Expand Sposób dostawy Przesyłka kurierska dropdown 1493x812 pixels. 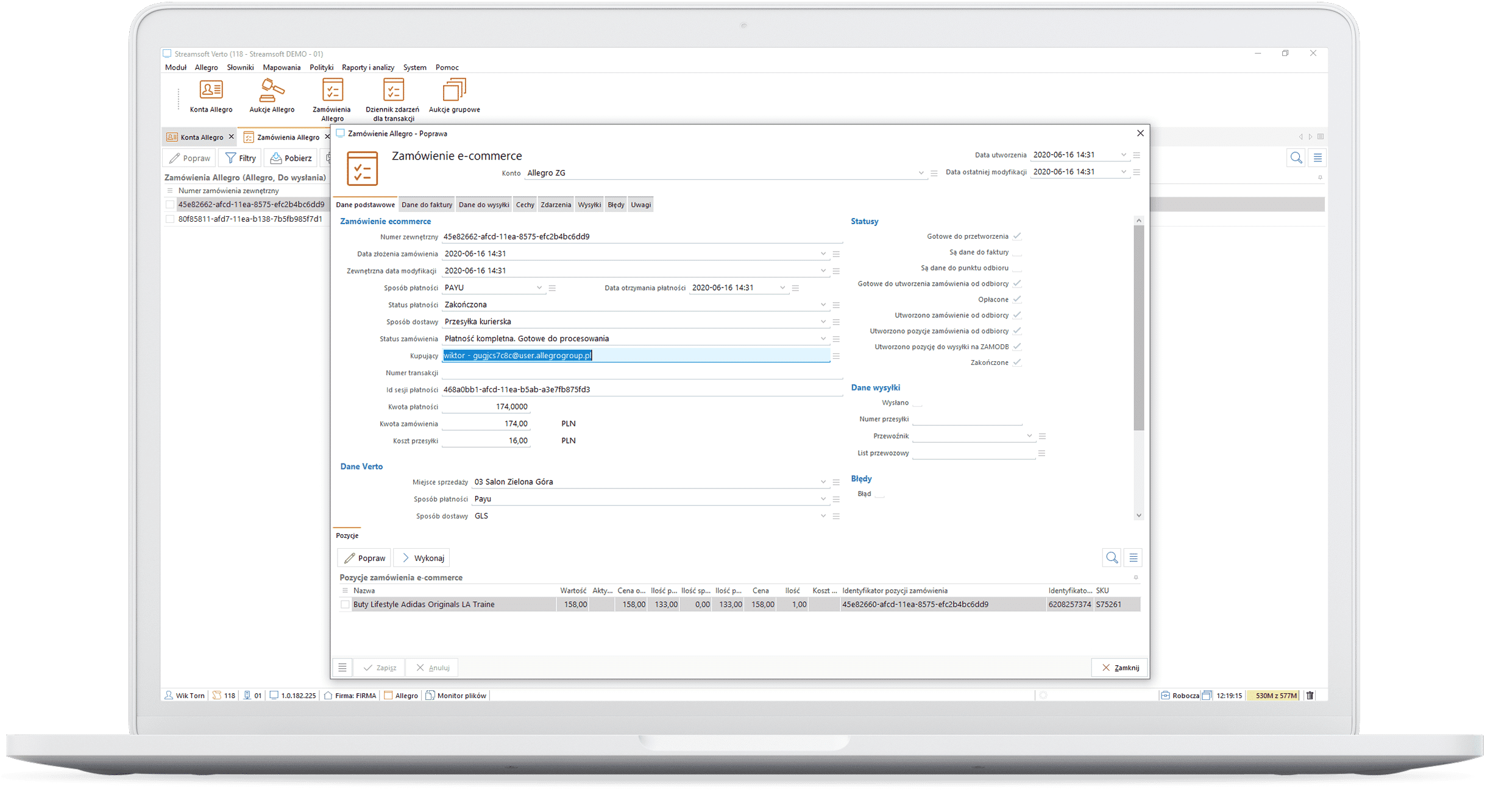coord(823,322)
